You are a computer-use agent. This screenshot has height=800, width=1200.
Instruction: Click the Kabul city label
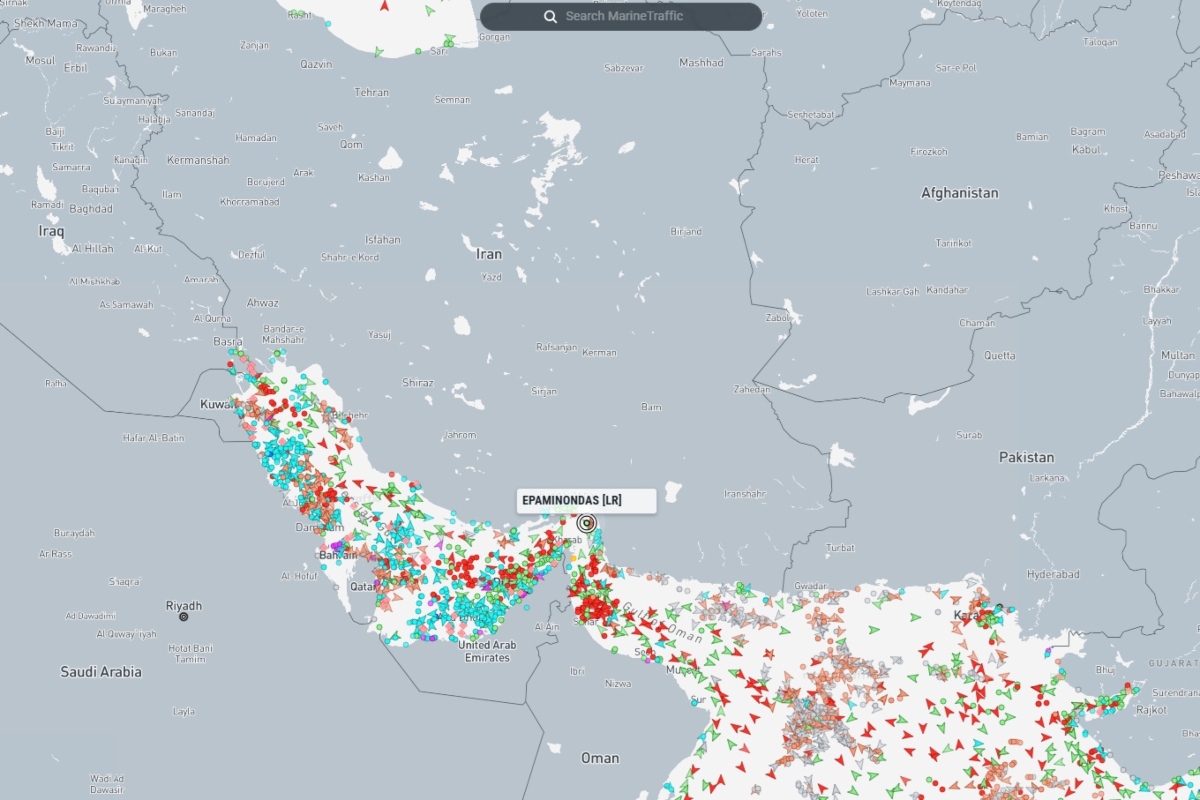1087,149
